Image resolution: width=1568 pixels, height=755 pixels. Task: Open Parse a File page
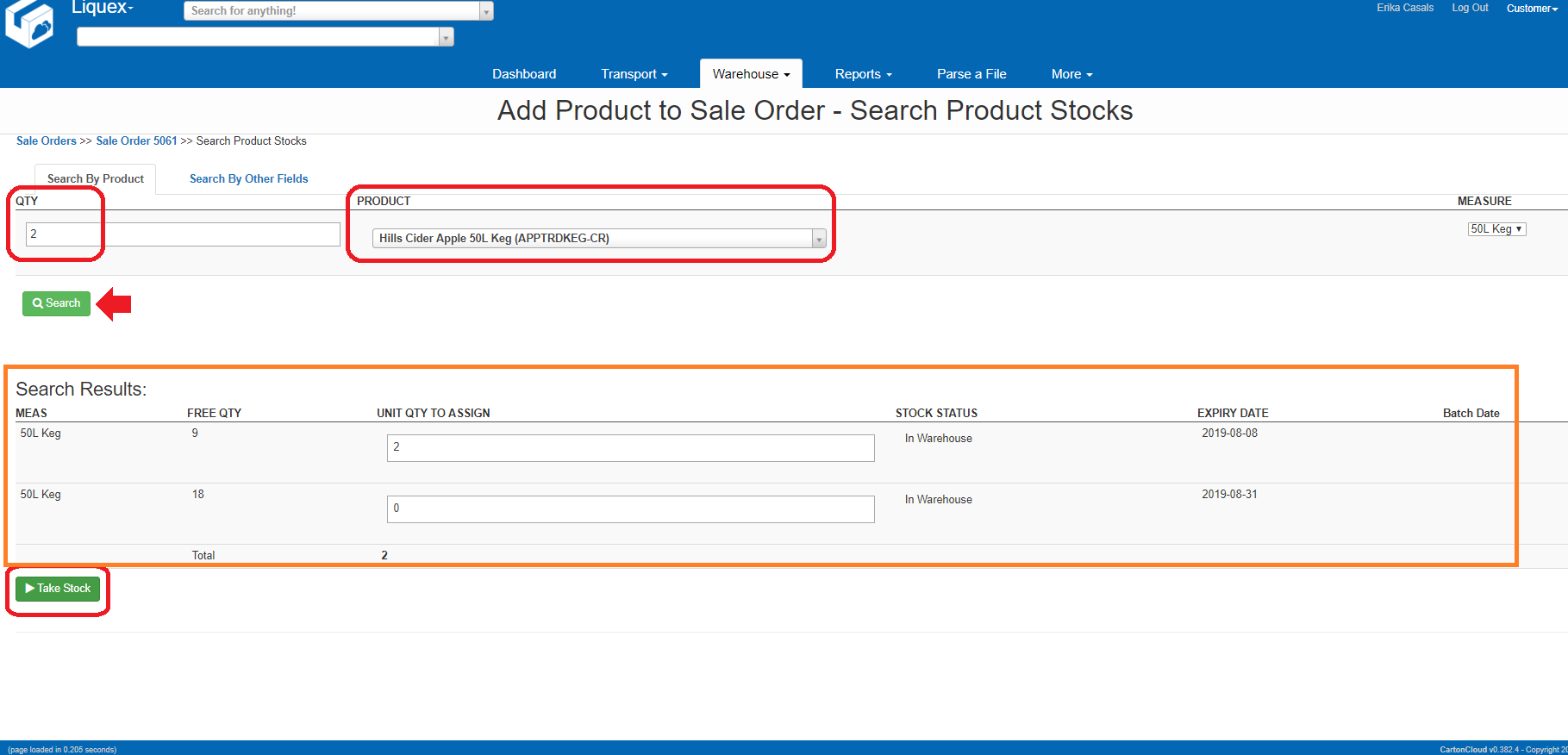point(971,74)
